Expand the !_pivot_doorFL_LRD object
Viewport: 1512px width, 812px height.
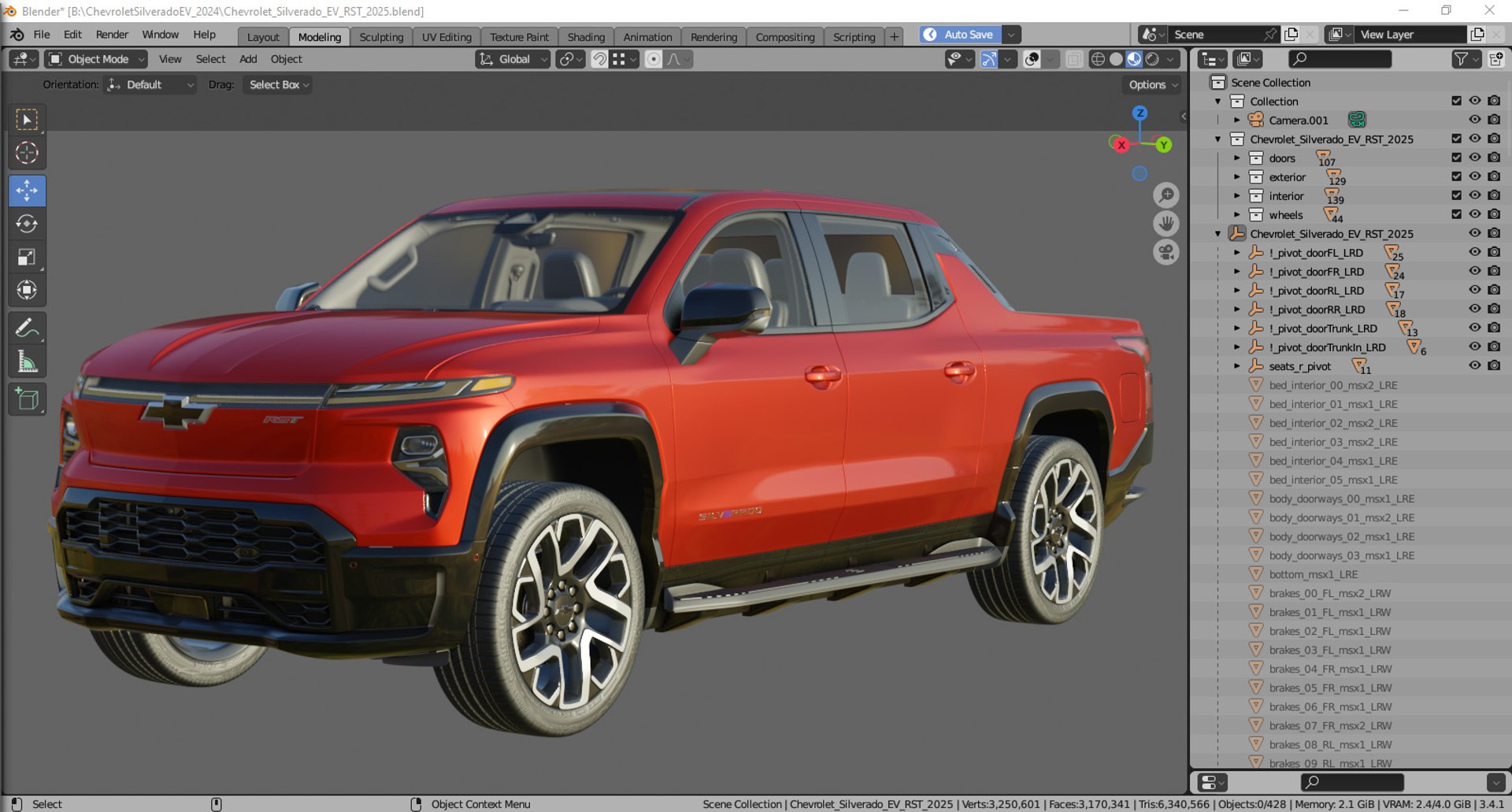tap(1237, 252)
